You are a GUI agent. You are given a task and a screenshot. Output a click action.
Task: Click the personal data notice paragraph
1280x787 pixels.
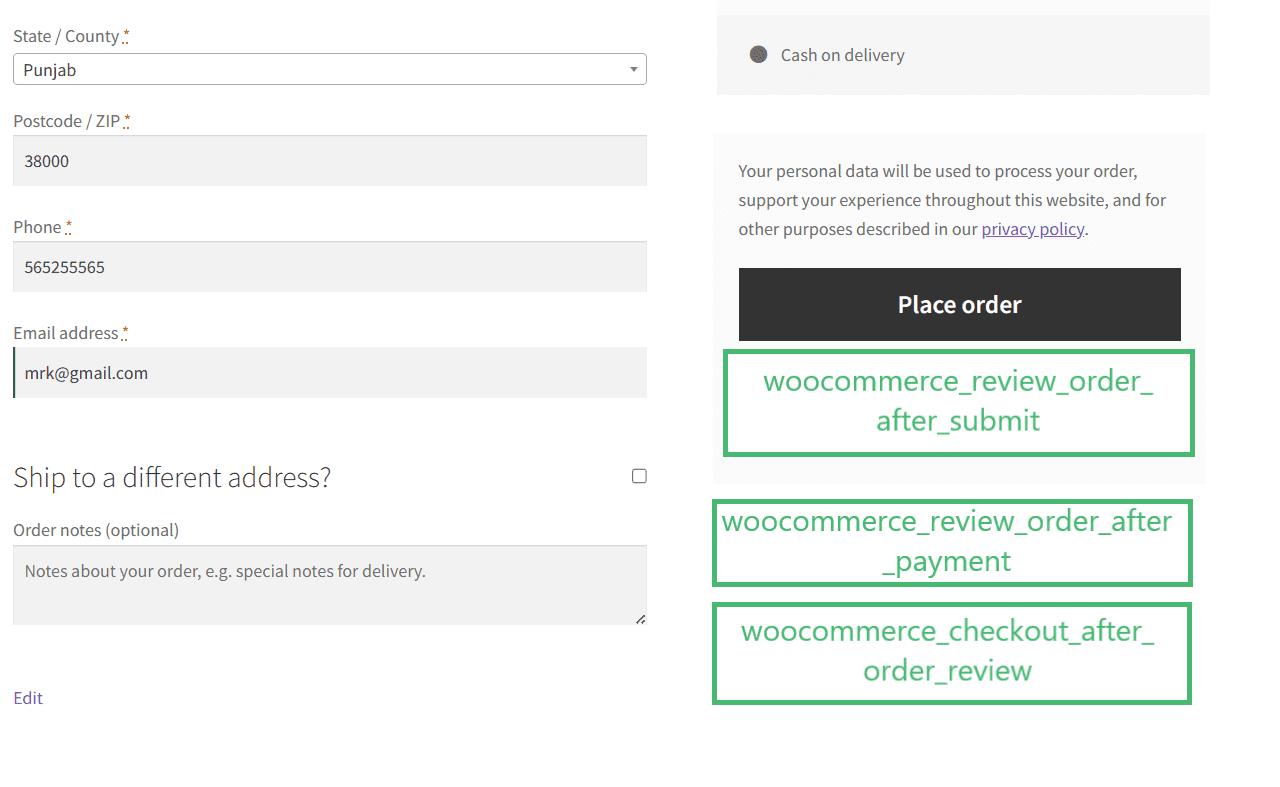952,200
